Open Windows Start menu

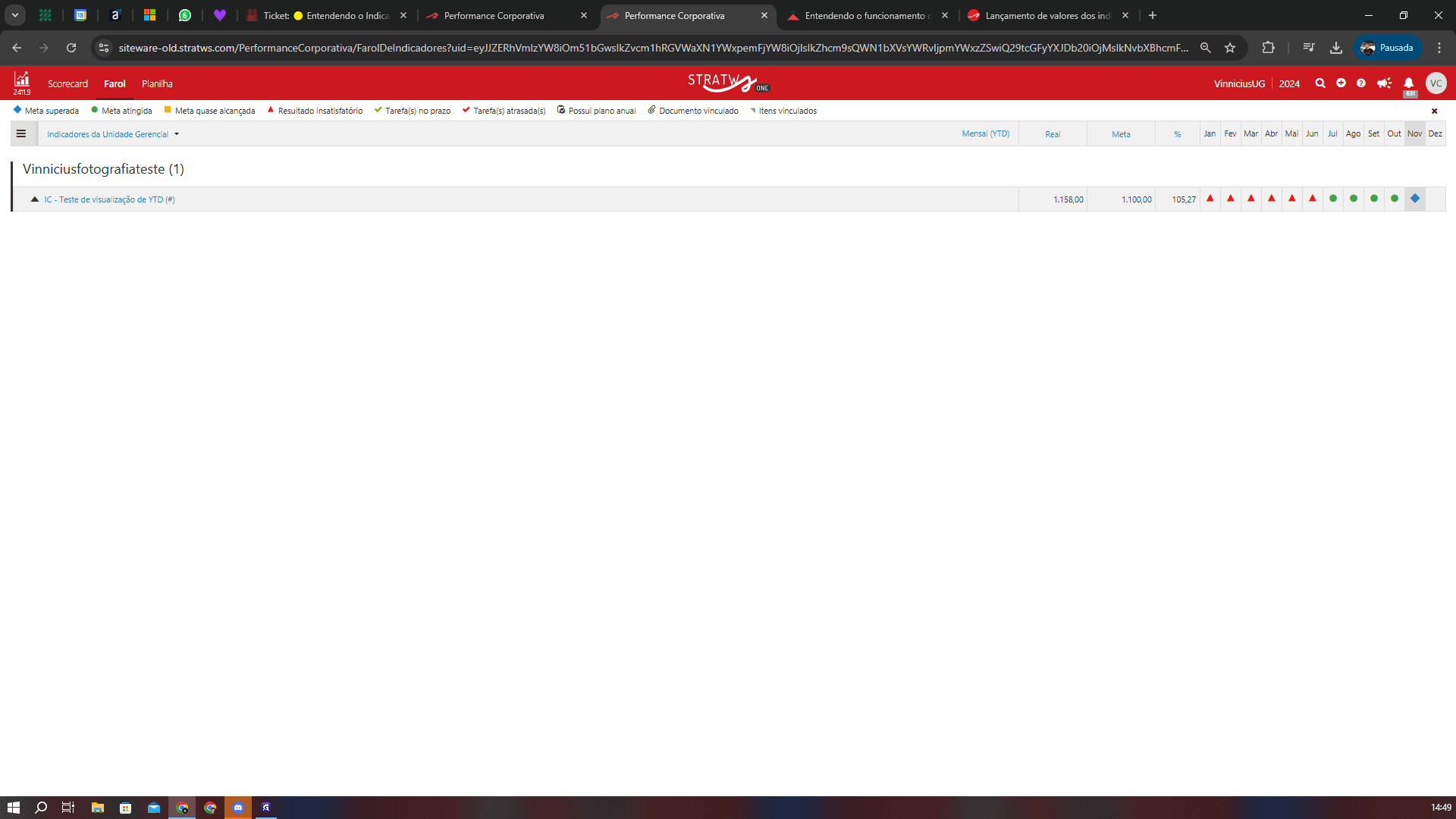pos(13,808)
